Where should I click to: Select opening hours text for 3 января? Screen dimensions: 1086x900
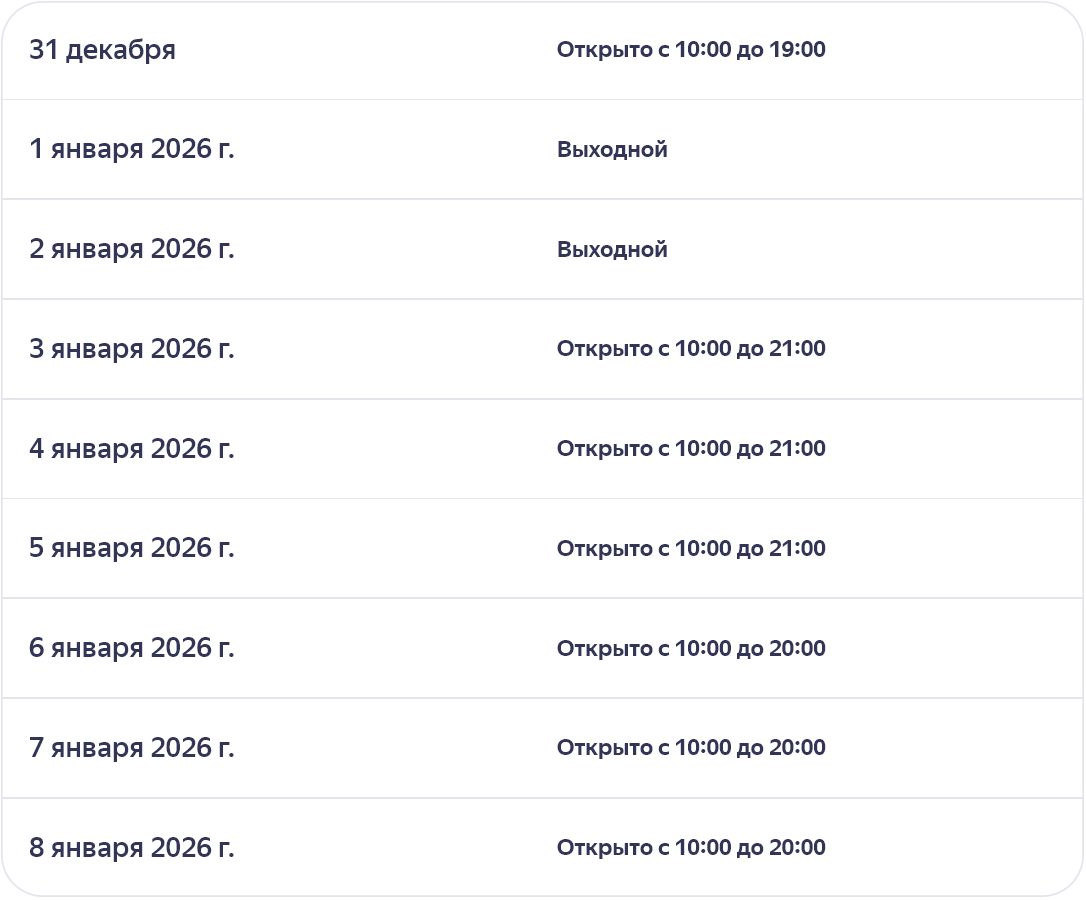(690, 349)
